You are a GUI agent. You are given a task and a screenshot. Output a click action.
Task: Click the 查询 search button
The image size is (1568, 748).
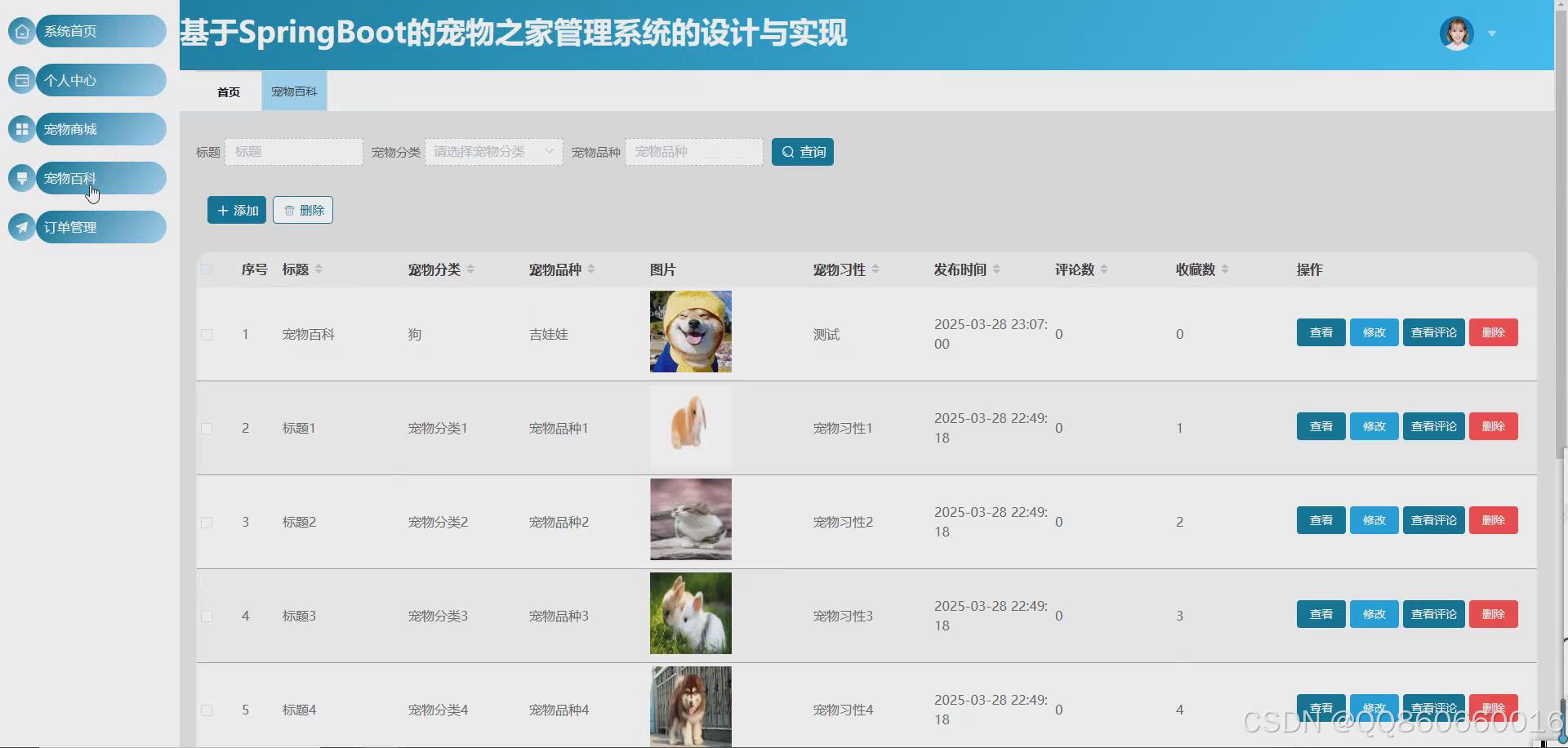click(x=803, y=152)
